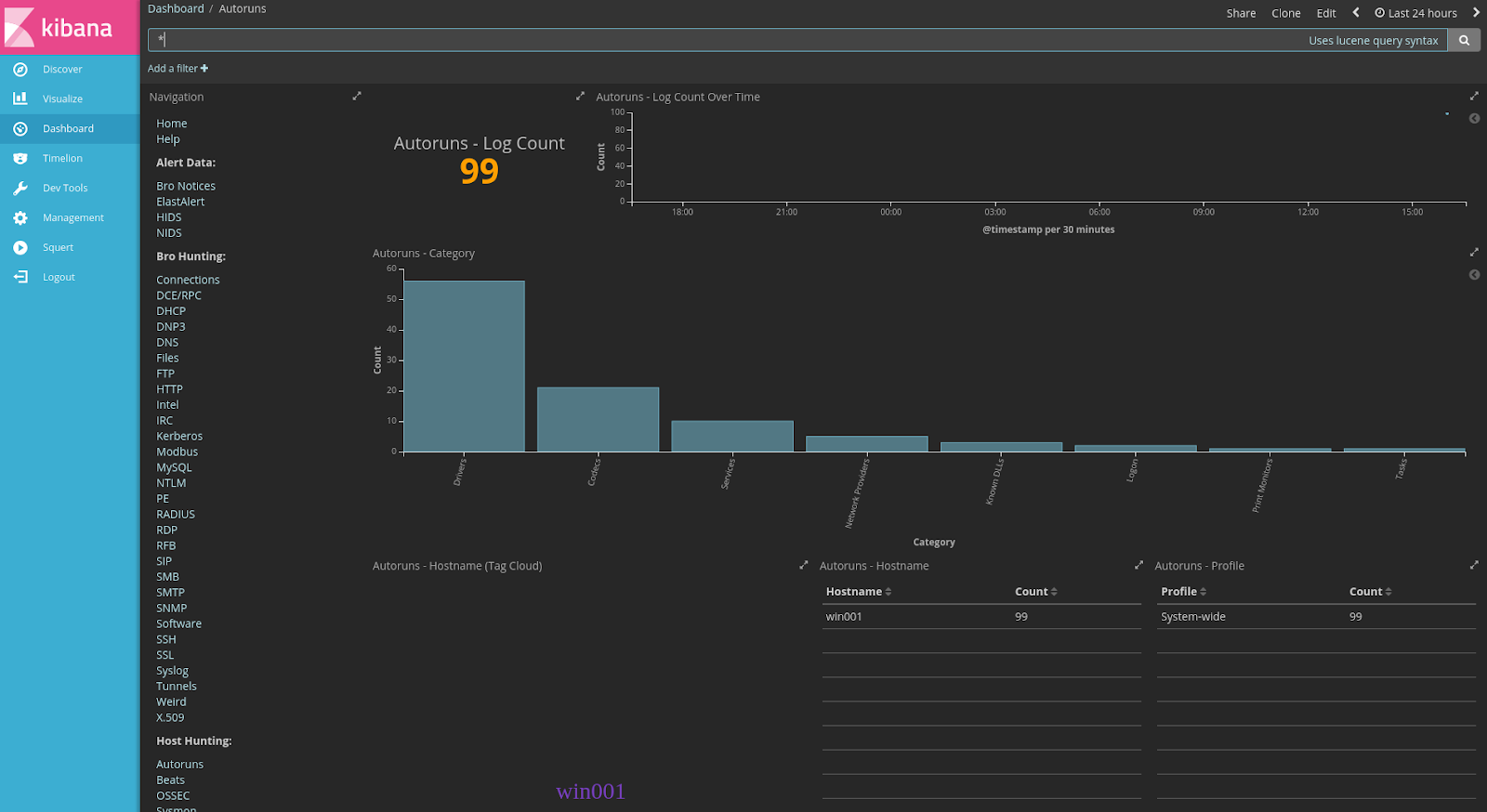
Task: Open the Bro Notices link
Action: pyautogui.click(x=186, y=186)
